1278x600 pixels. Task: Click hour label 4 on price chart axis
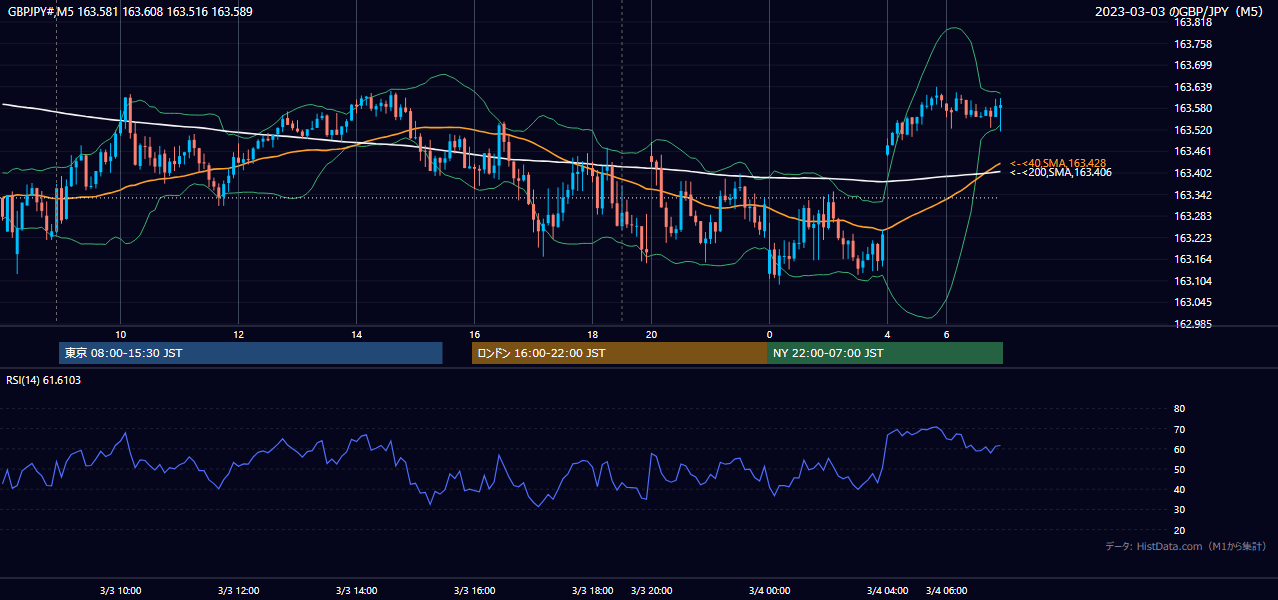(887, 334)
